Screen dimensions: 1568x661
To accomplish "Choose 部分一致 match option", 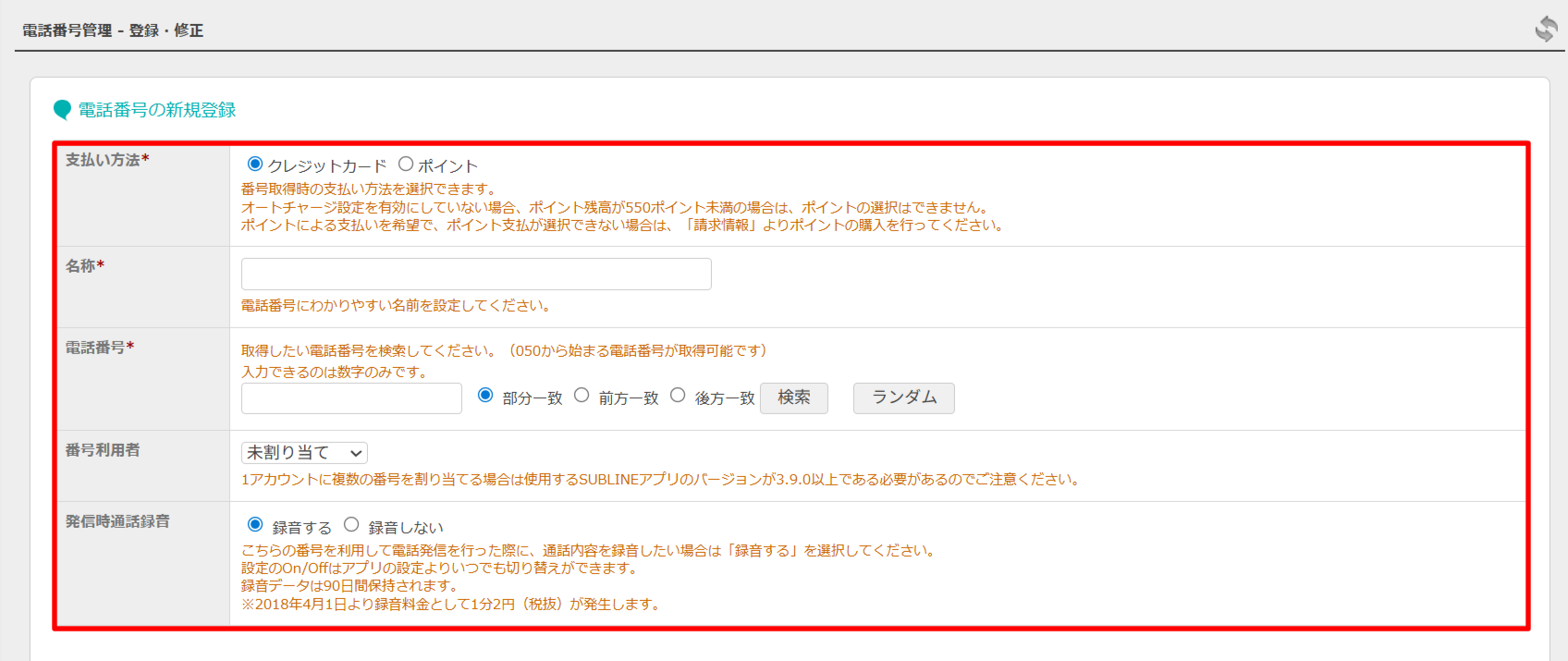I will click(x=485, y=395).
